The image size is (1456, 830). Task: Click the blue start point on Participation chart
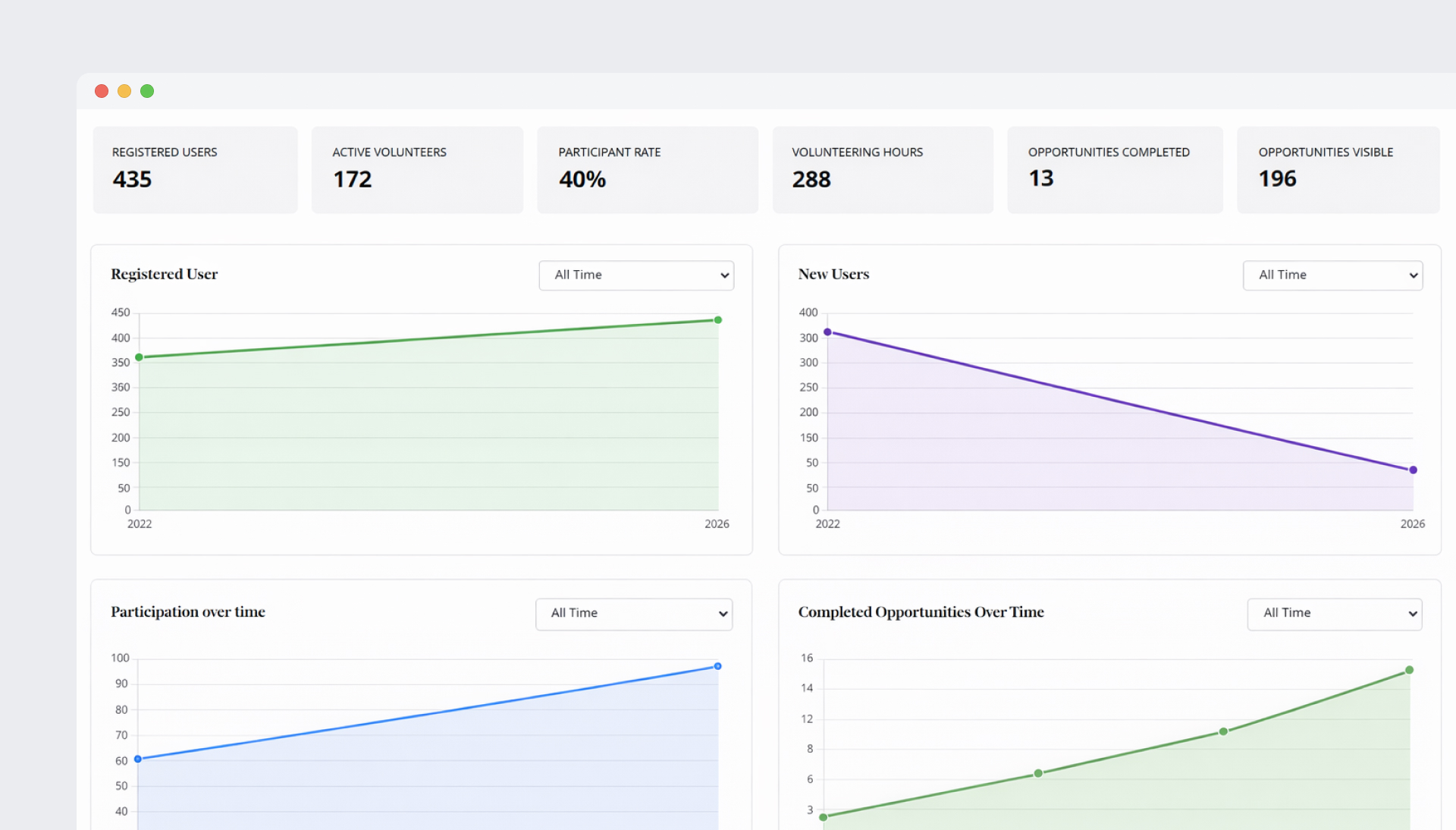tap(138, 759)
